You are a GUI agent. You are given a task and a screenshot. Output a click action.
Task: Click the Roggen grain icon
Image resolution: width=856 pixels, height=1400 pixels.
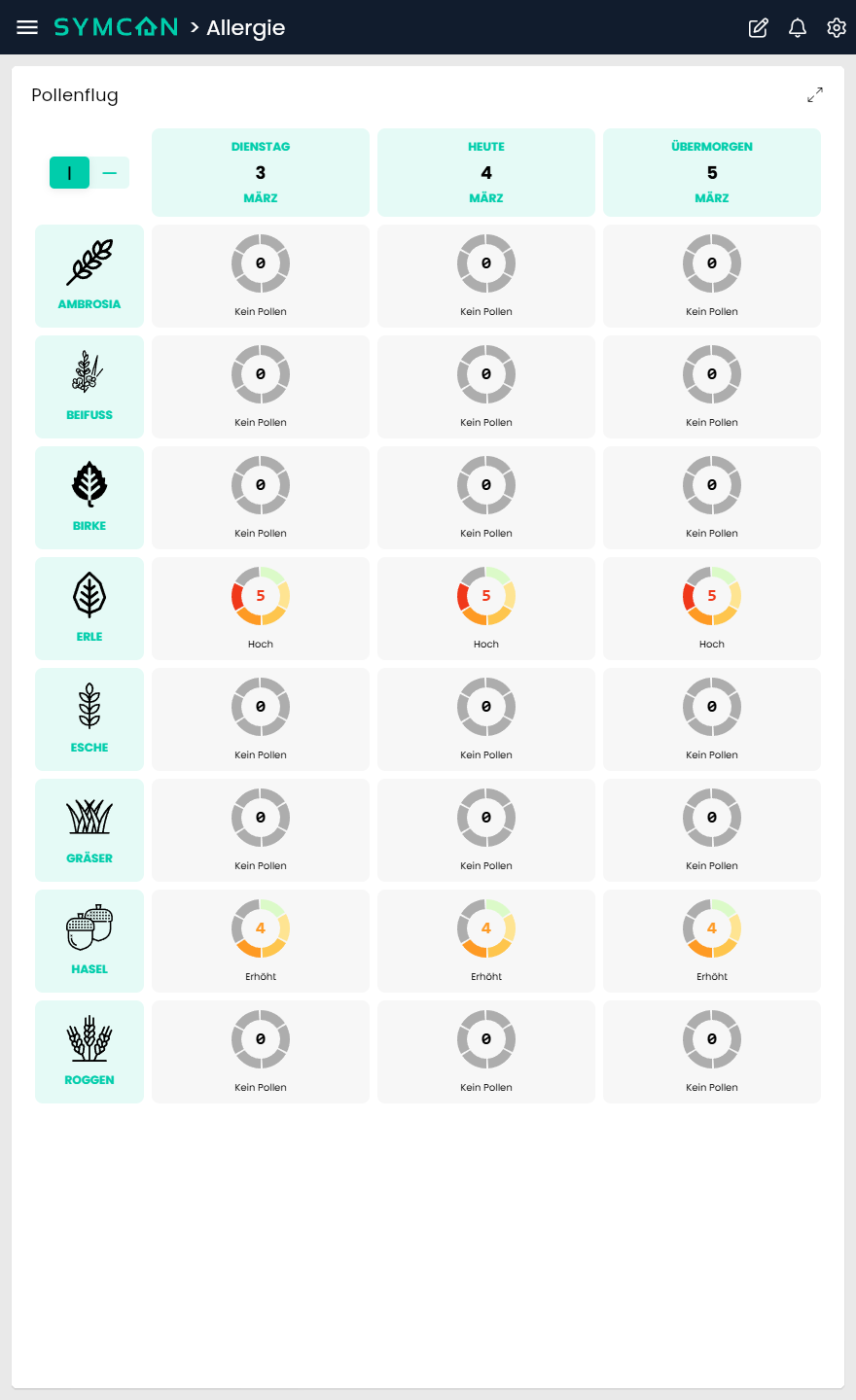tap(89, 1038)
